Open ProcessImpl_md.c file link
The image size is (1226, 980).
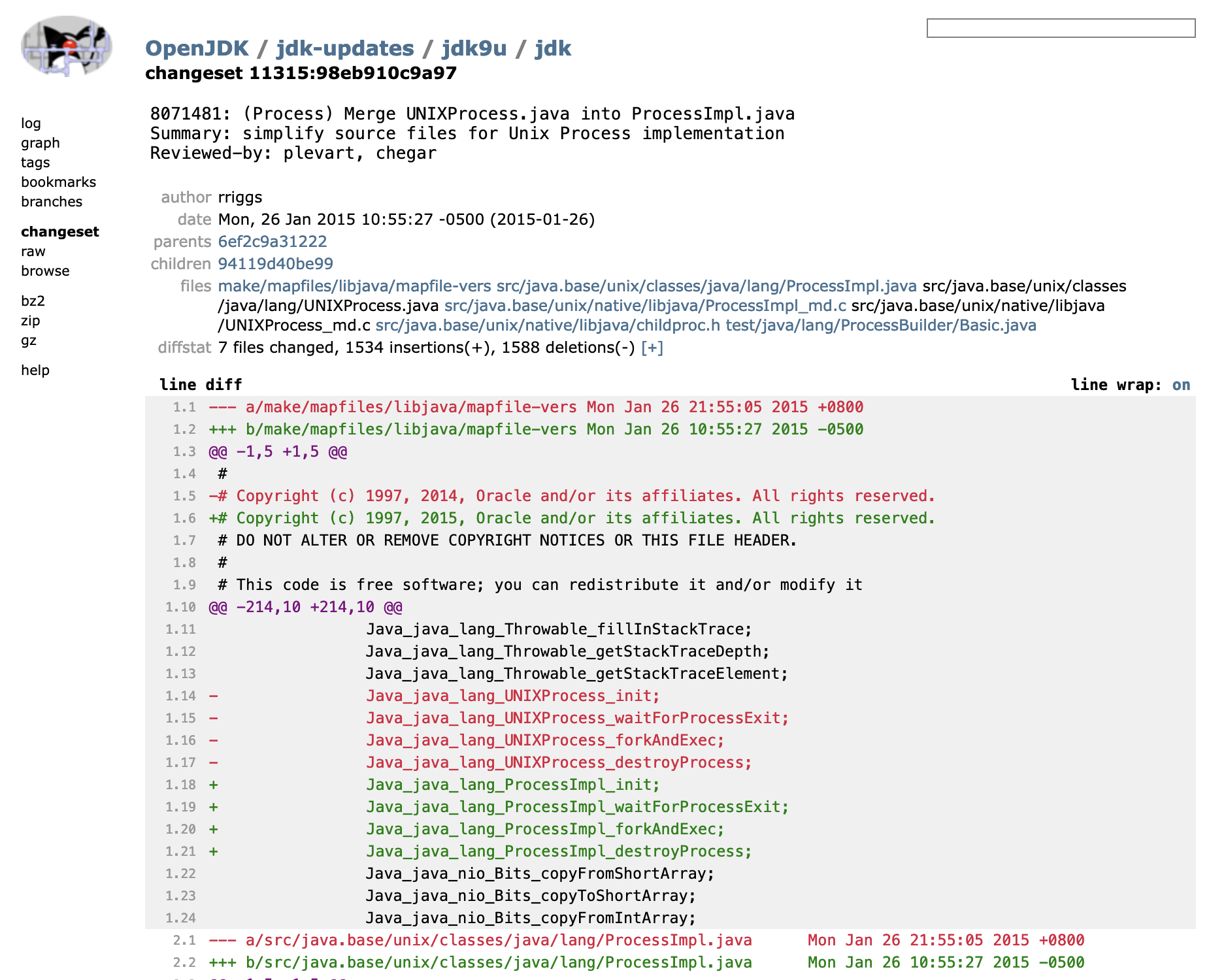[x=645, y=306]
